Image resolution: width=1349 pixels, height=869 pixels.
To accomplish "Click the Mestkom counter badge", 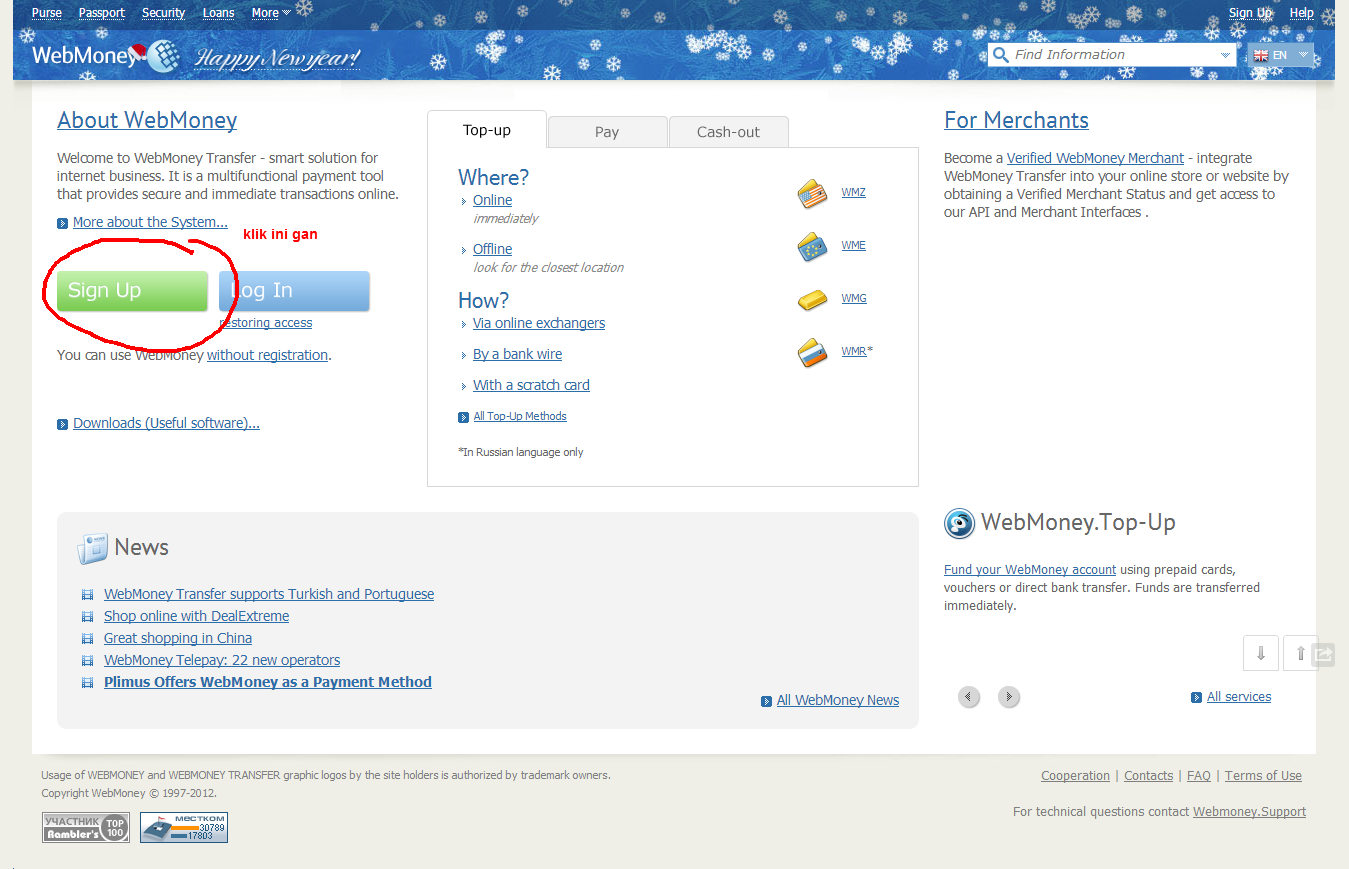I will [x=184, y=827].
